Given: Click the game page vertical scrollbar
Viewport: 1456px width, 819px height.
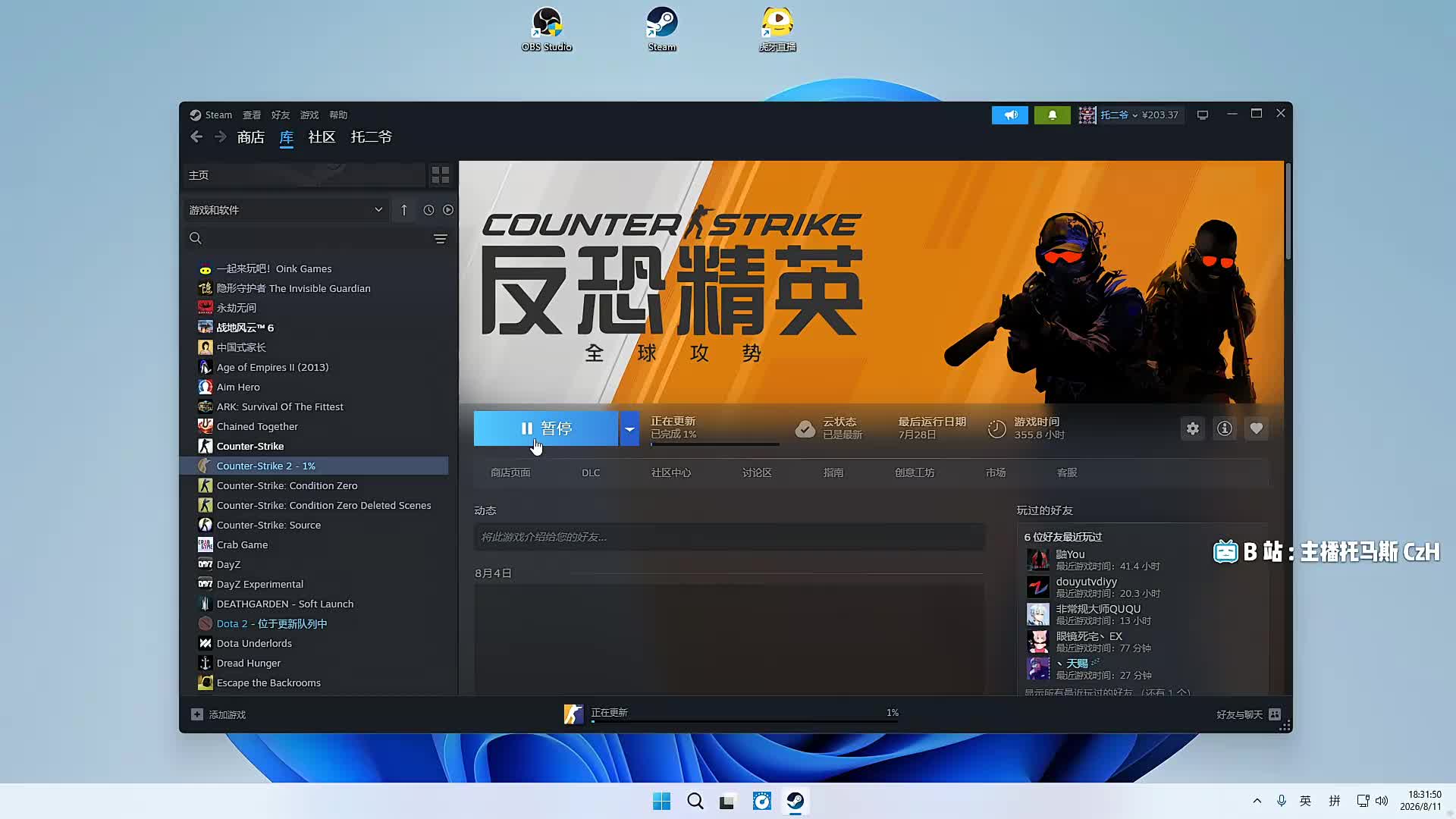Looking at the screenshot, I should pos(1288,212).
